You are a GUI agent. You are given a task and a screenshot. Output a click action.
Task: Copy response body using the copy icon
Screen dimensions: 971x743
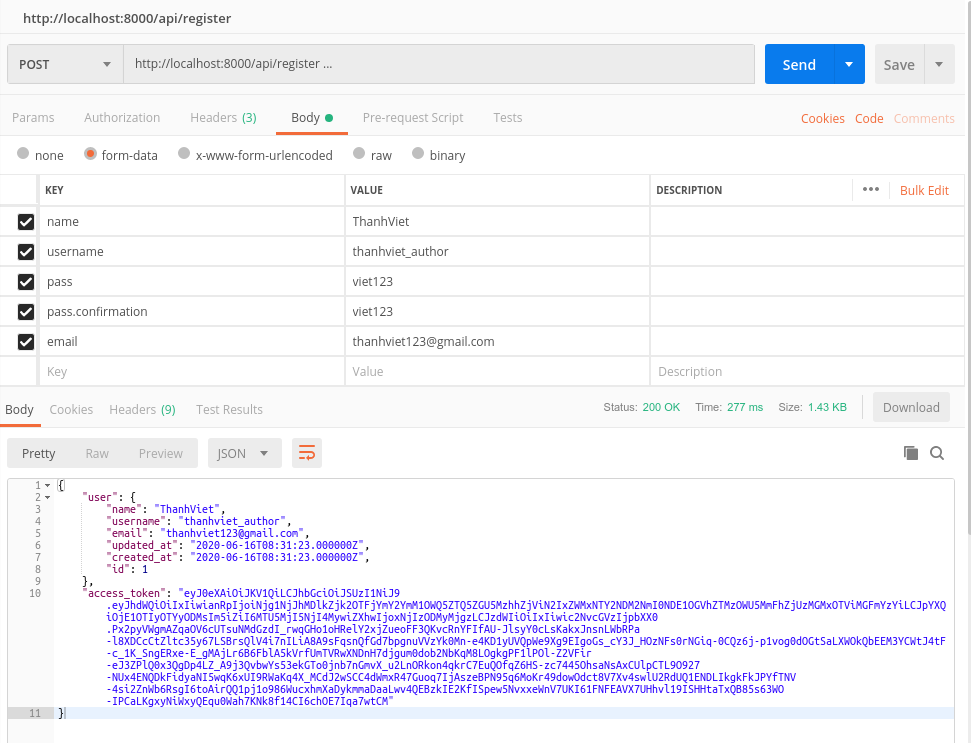[x=910, y=453]
